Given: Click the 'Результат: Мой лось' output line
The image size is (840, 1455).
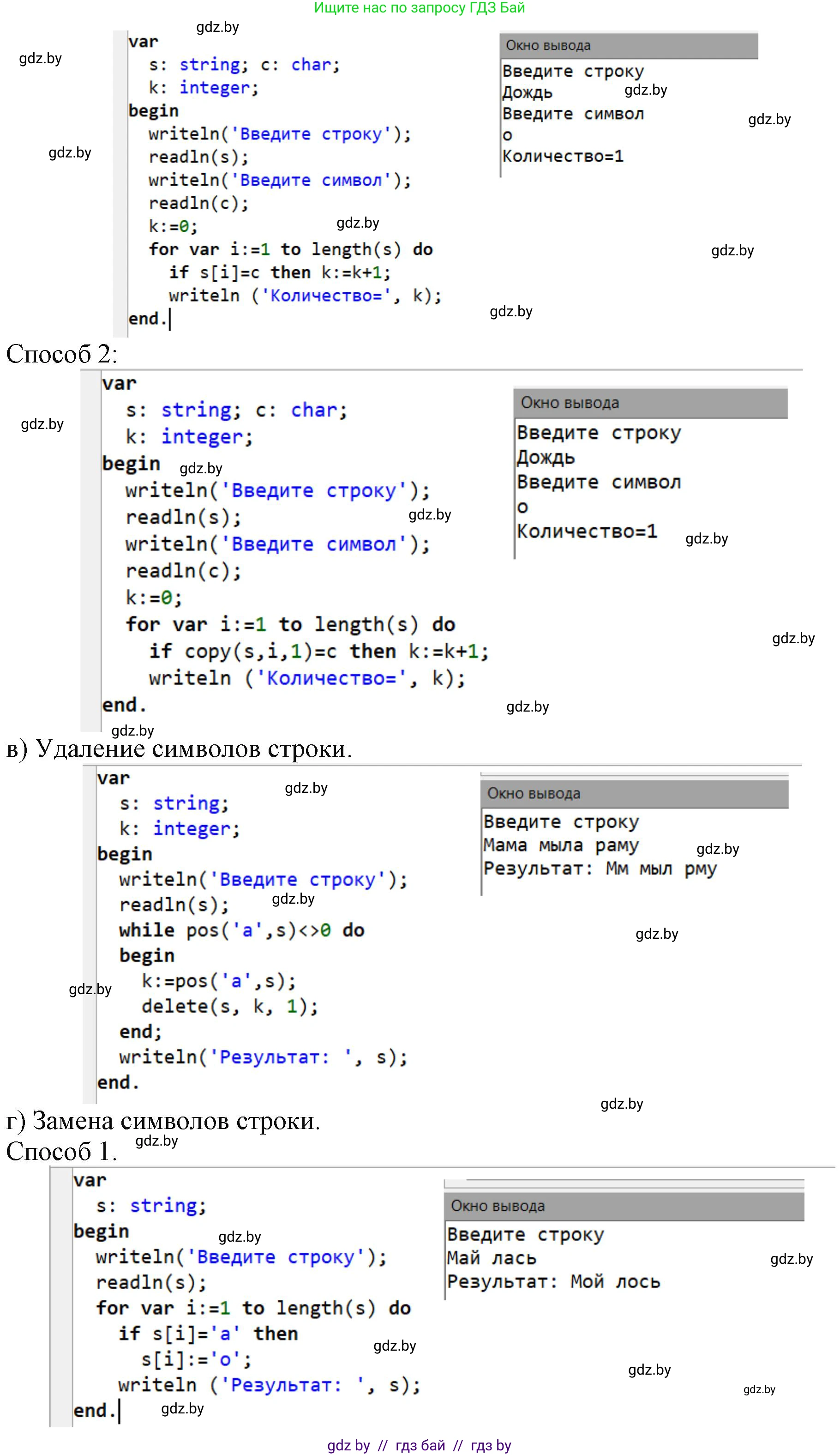Looking at the screenshot, I should [x=553, y=1281].
